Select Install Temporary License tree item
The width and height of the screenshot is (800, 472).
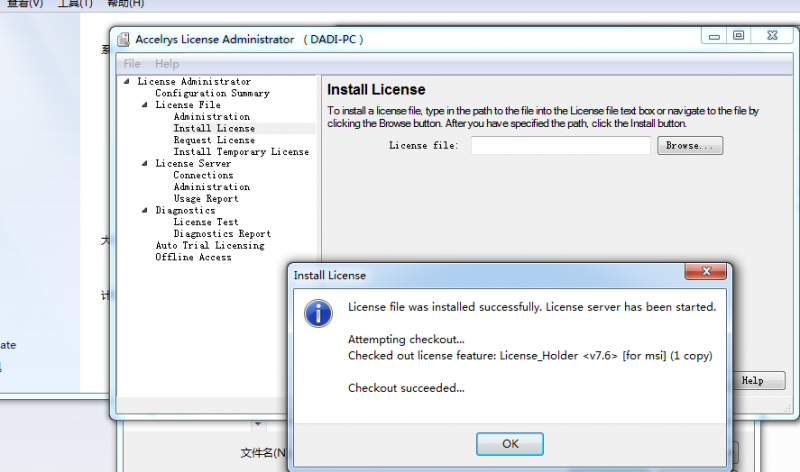click(x=241, y=152)
